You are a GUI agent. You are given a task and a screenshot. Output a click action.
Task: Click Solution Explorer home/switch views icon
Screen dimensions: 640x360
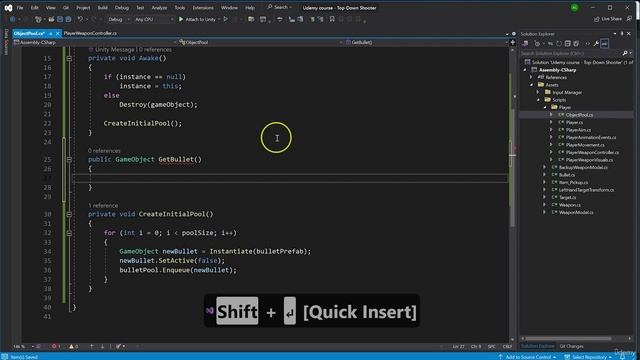[525, 44]
